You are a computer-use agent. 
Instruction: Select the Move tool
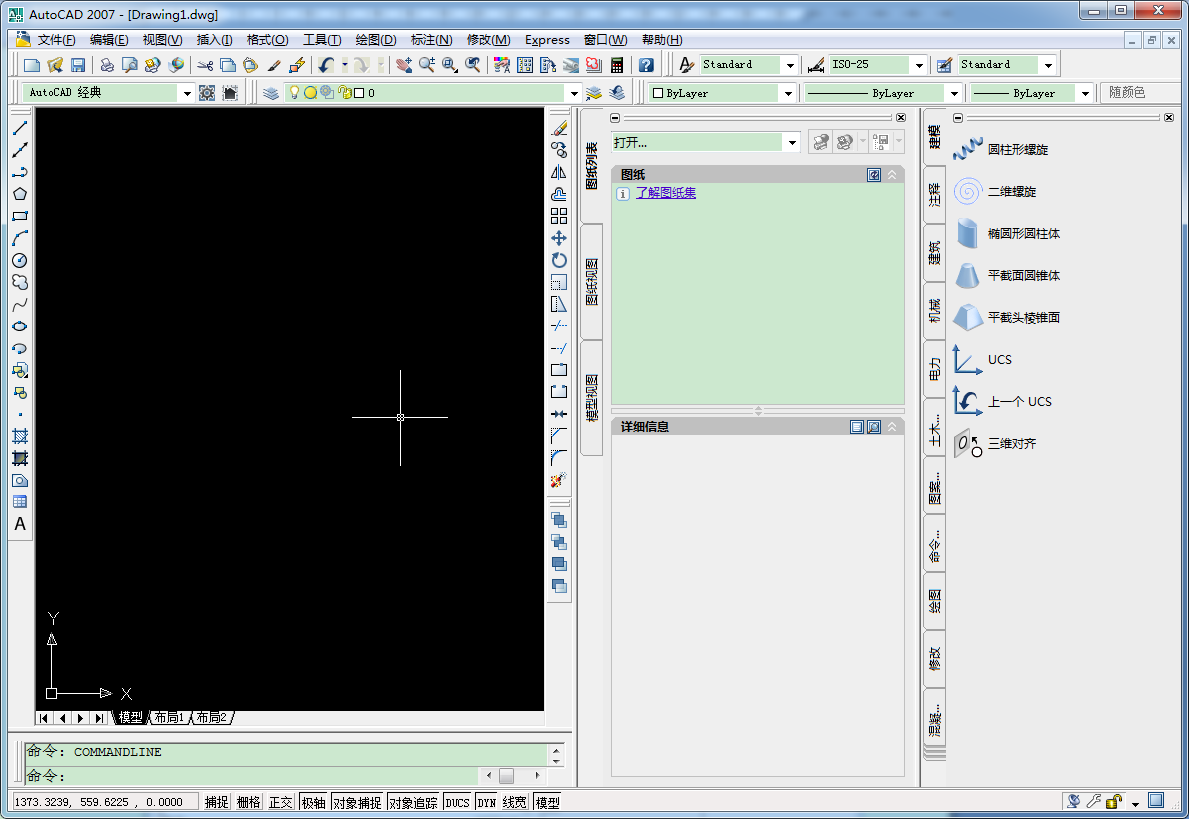559,238
